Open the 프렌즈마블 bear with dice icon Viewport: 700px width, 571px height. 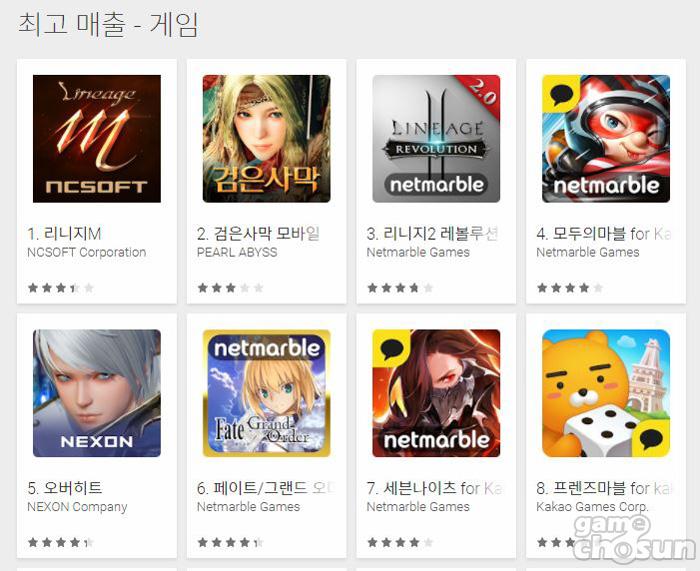point(606,393)
